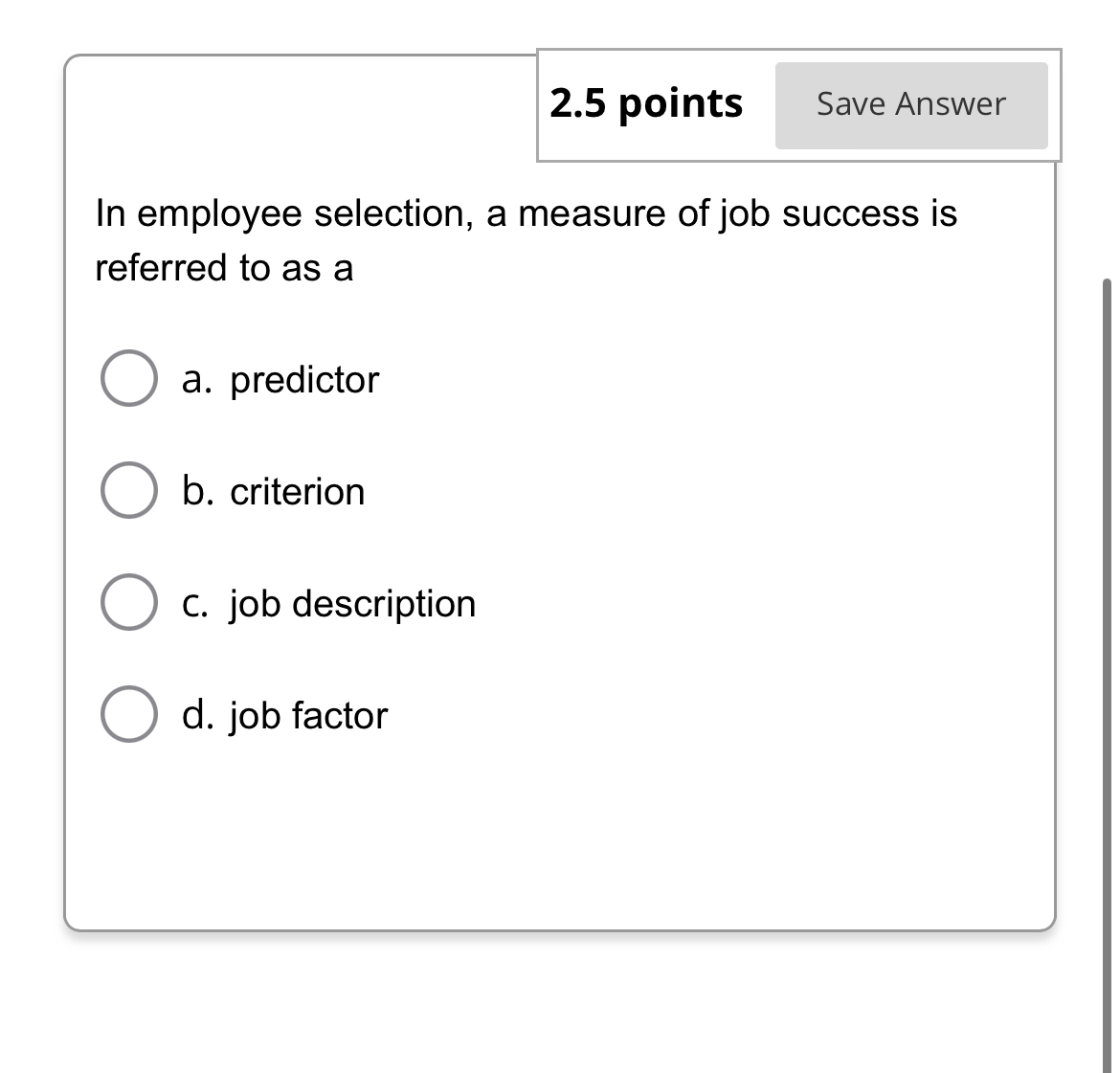Select radio button for option b criterion

tap(128, 491)
